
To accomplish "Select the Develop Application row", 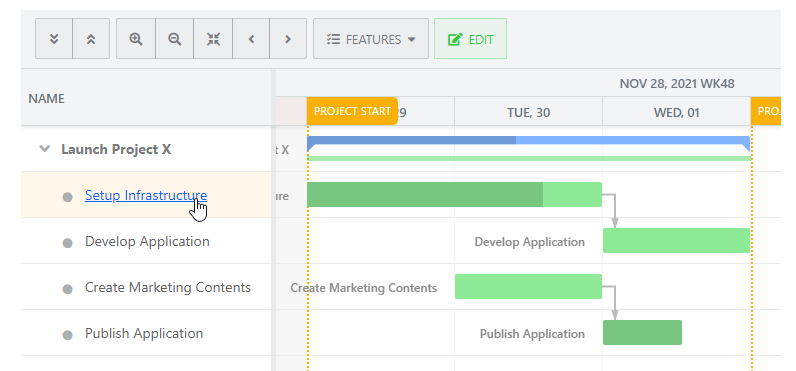I will (146, 241).
